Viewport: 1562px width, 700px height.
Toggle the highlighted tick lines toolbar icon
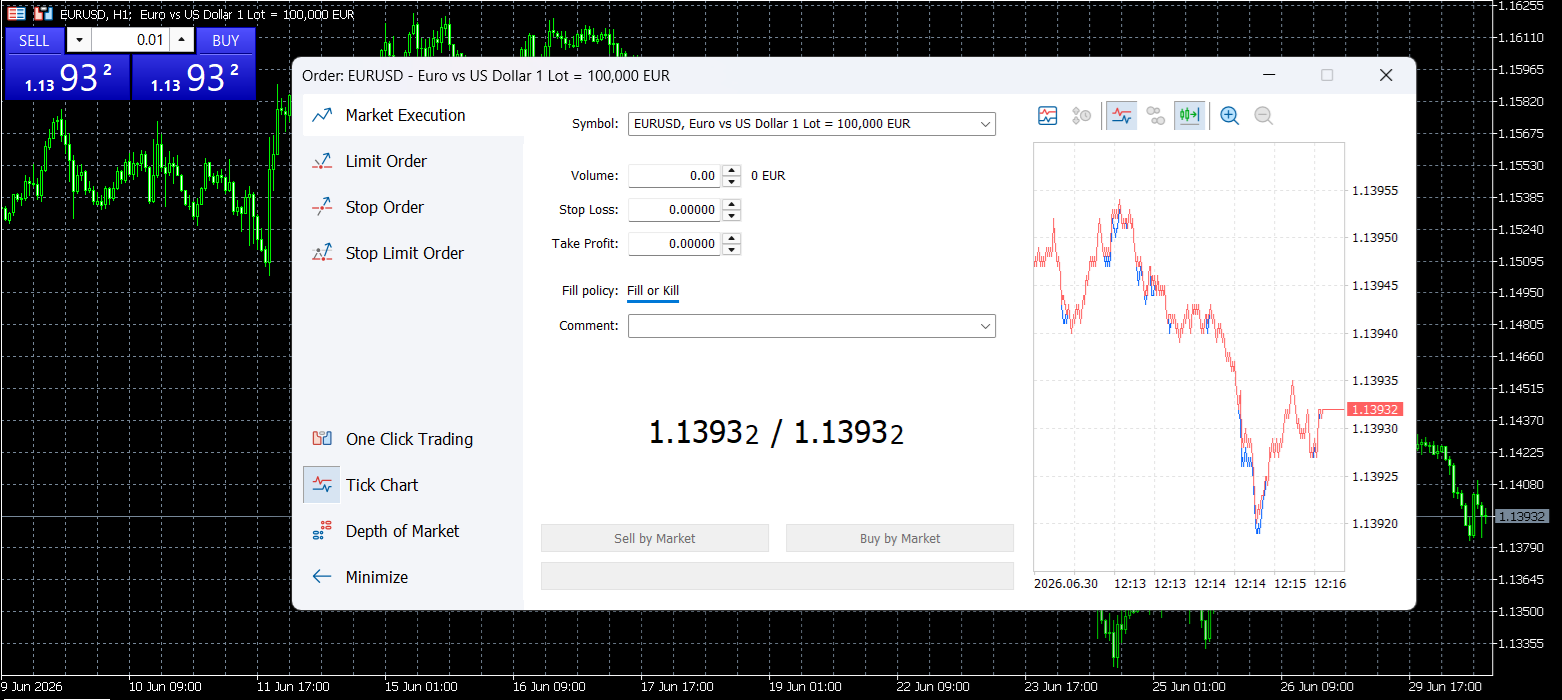(1121, 115)
